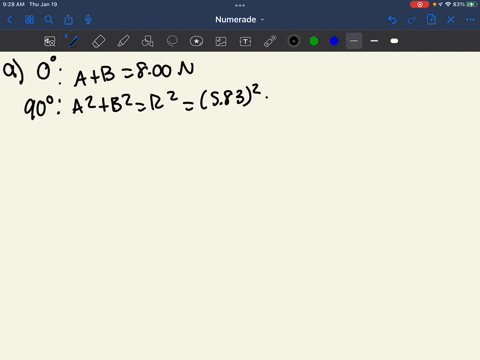Pick the green pen color
This screenshot has height=360, width=480.
(x=314, y=41)
